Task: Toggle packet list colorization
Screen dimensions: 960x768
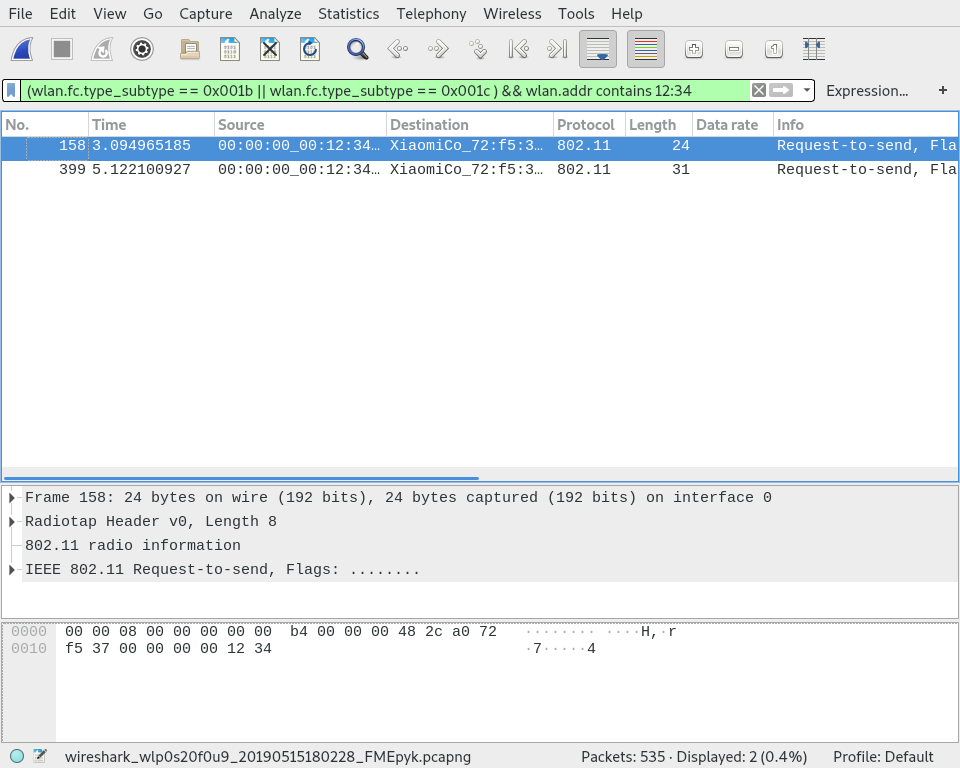Action: [x=646, y=48]
